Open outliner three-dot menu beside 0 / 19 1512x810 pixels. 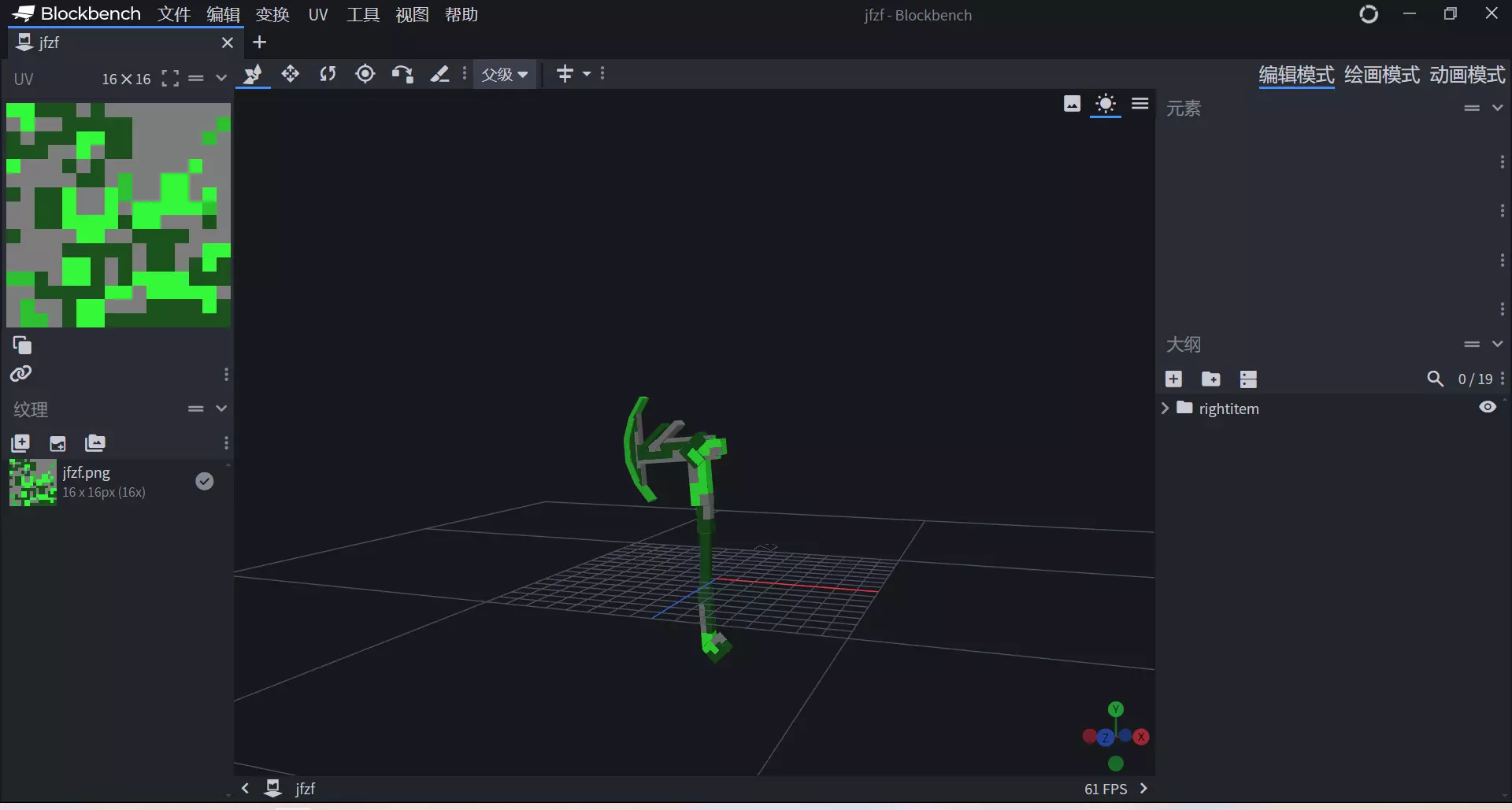point(1503,379)
